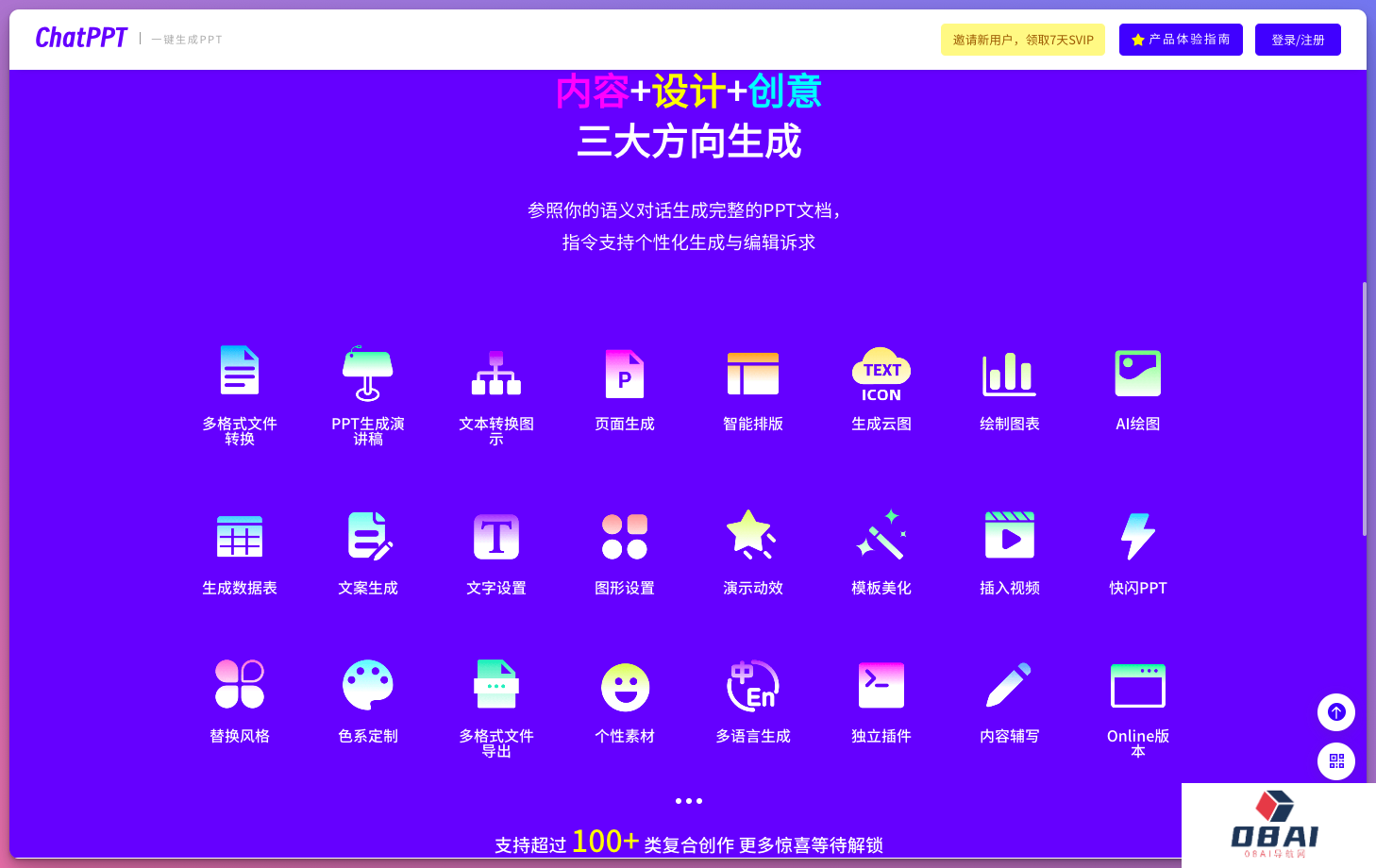Screen dimensions: 1376x868
Task: Select the 文本转换图示 hierarchy icon
Action: point(496,373)
